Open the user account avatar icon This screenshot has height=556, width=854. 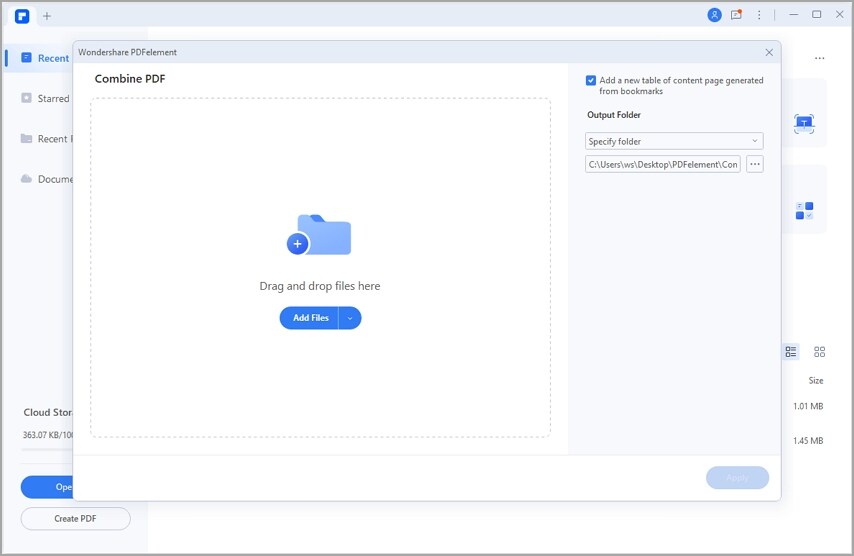(714, 15)
